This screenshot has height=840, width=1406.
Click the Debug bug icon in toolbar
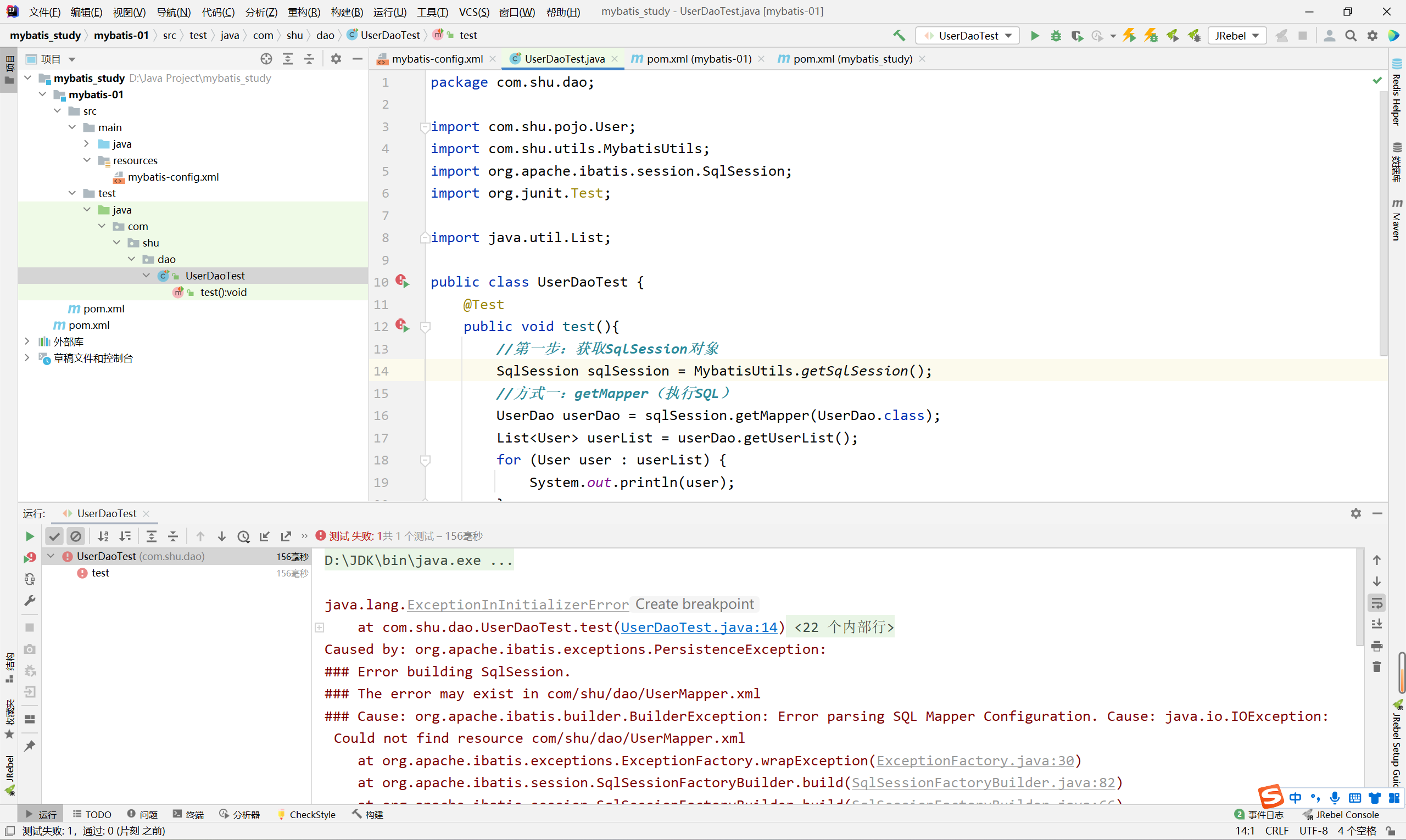click(x=1056, y=36)
